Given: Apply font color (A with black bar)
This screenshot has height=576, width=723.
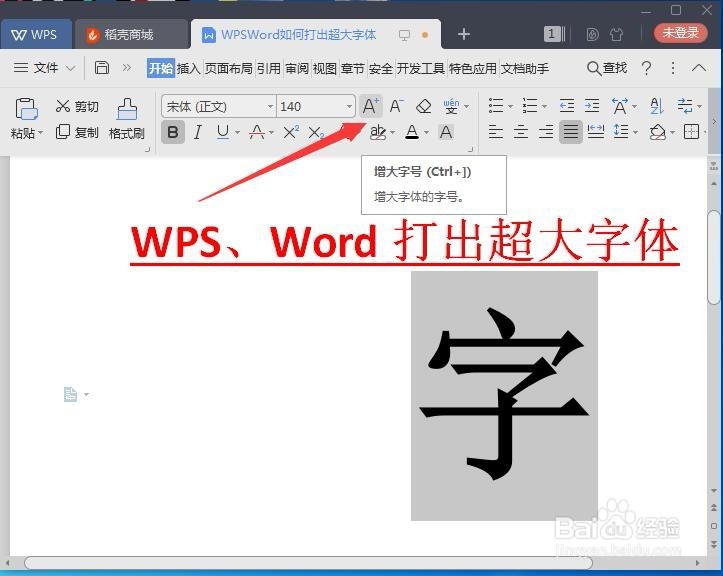Looking at the screenshot, I should [412, 132].
